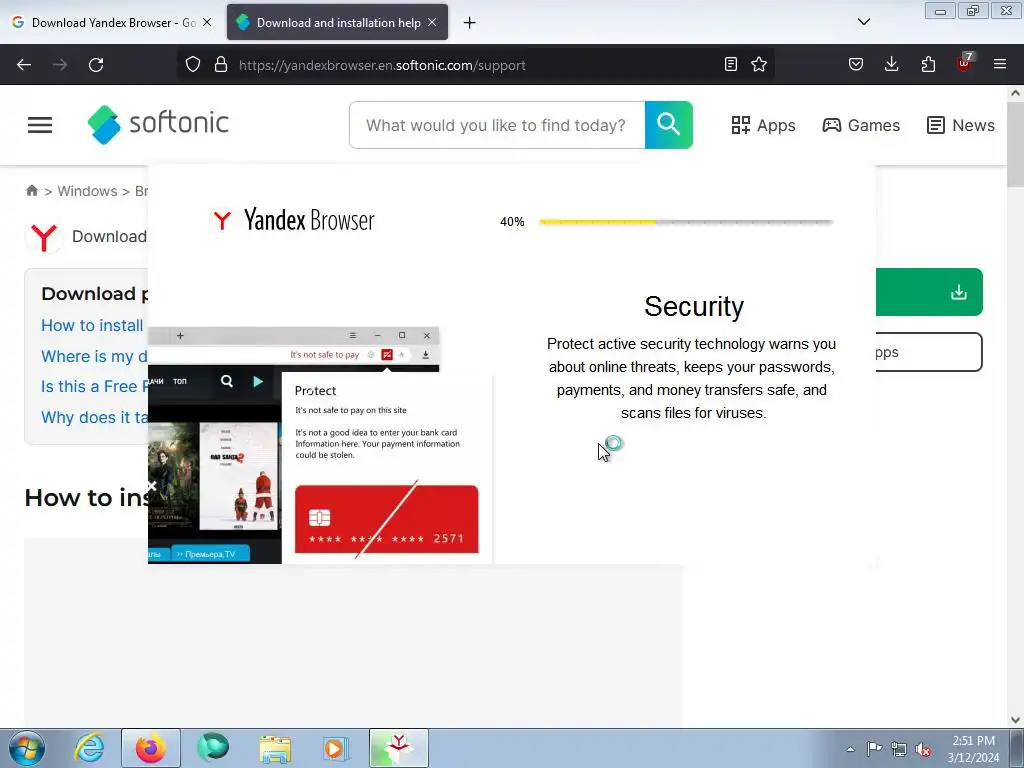1024x768 pixels.
Task: Click the address bar URL
Action: click(382, 65)
